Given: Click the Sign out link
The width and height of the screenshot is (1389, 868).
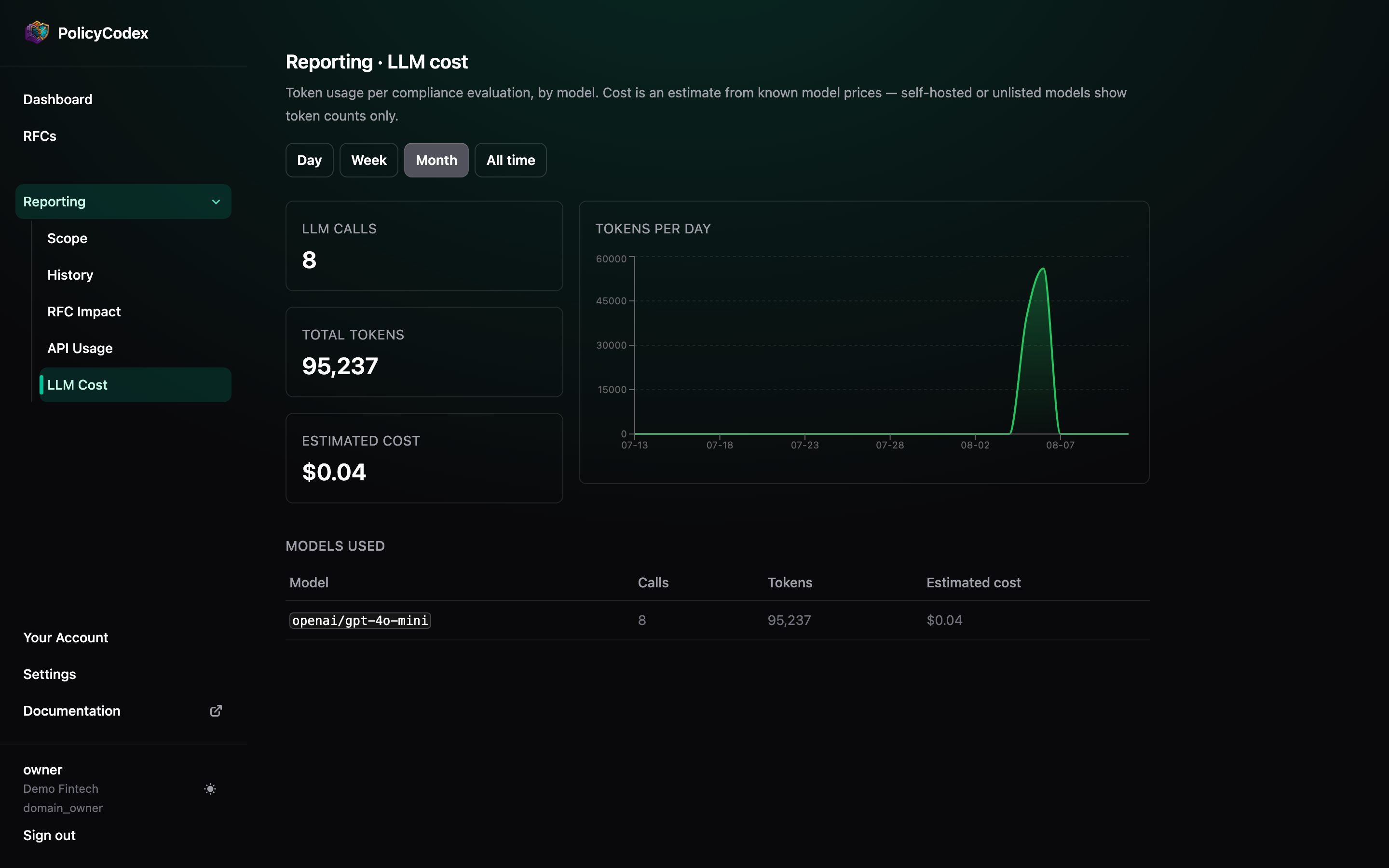Looking at the screenshot, I should tap(49, 835).
